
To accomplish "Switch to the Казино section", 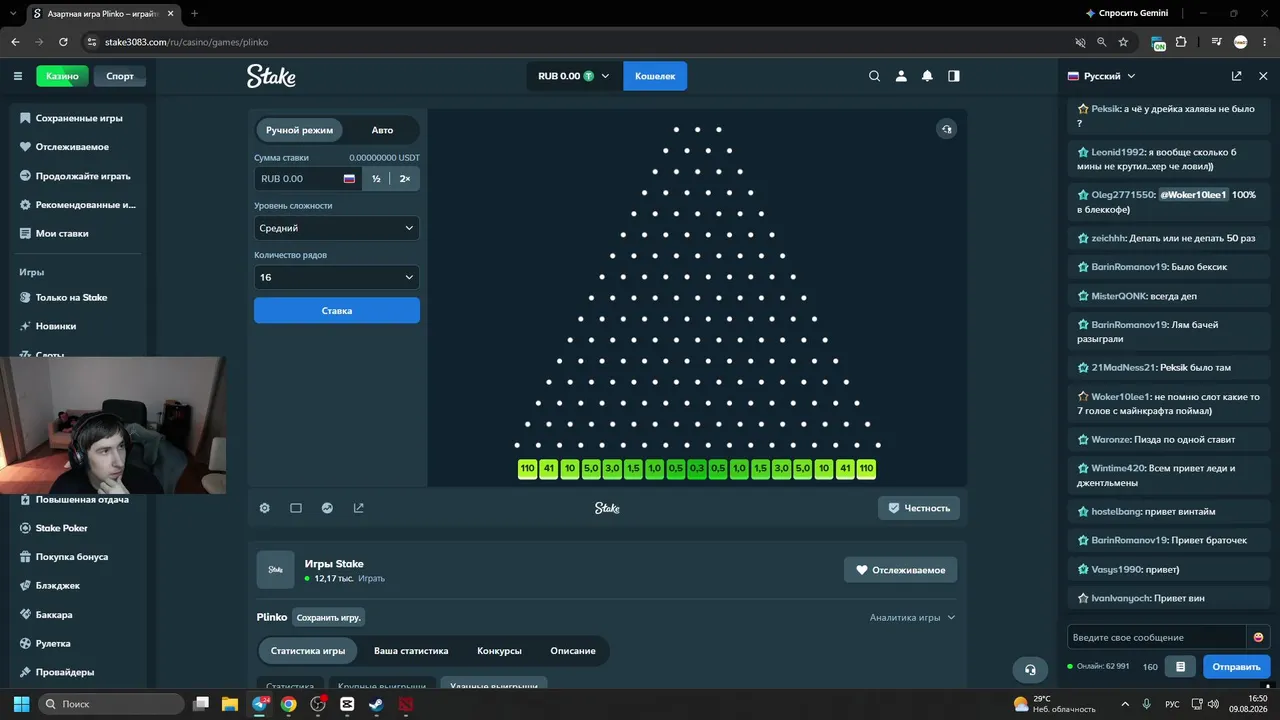I will coord(62,76).
